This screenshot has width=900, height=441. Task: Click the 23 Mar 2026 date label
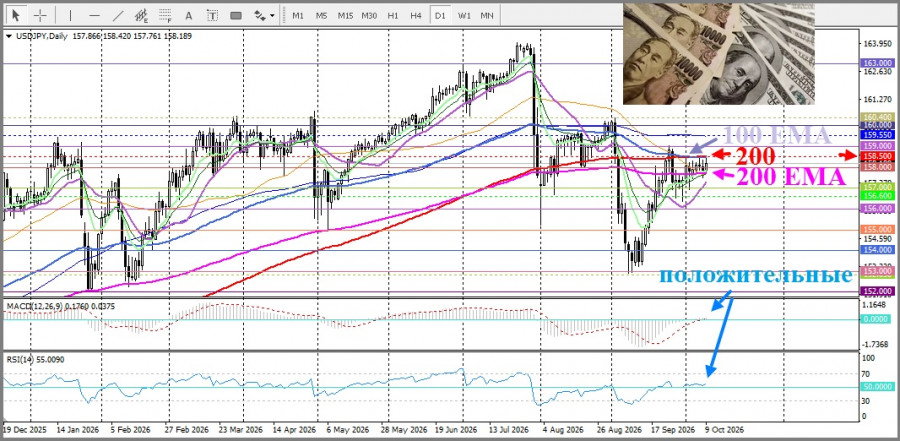click(x=239, y=429)
